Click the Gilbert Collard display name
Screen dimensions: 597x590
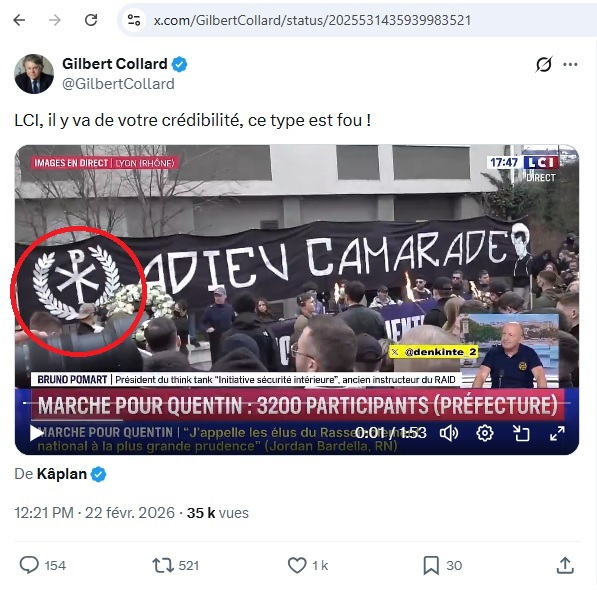pyautogui.click(x=115, y=64)
